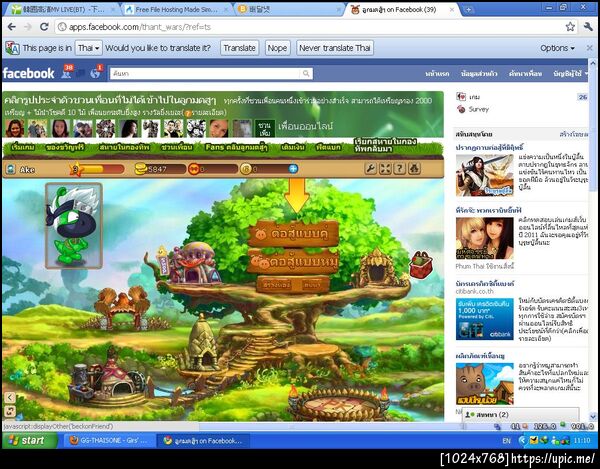Reload the page with the refresh icon
Viewport: 600px width, 469px height.
[44, 27]
